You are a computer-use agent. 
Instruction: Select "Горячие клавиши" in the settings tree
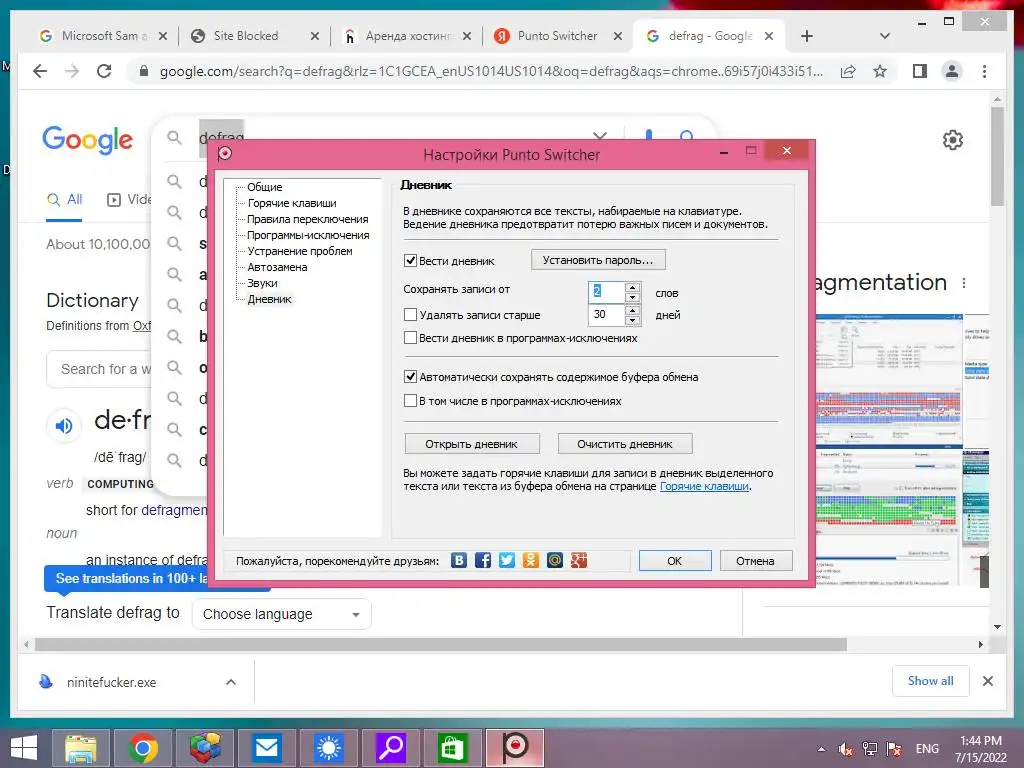click(x=292, y=203)
